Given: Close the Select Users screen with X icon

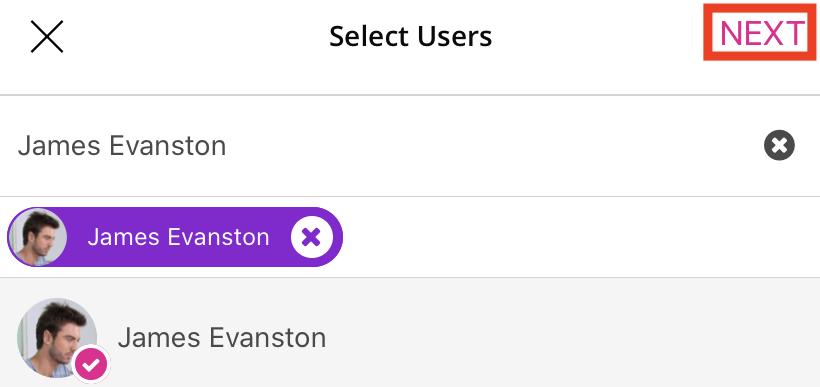Looking at the screenshot, I should 47,37.
